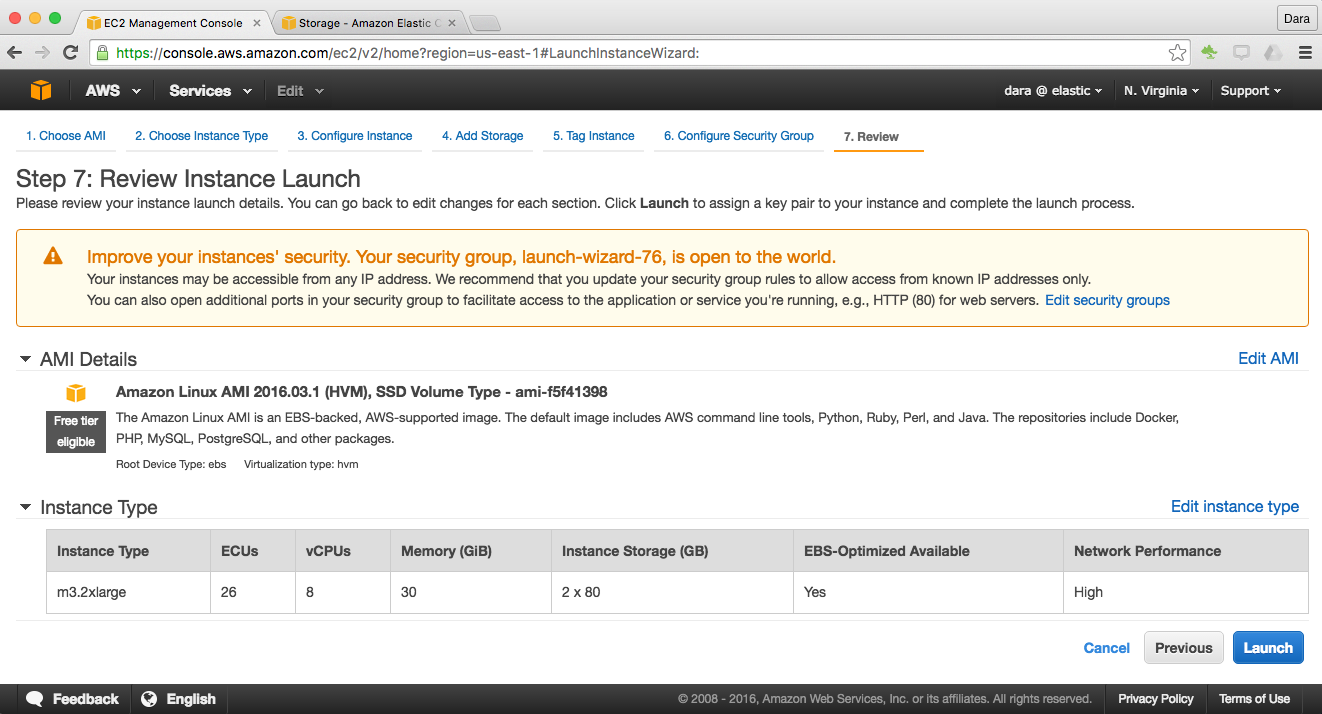Open the Edit dropdown in the navbar

(x=301, y=90)
